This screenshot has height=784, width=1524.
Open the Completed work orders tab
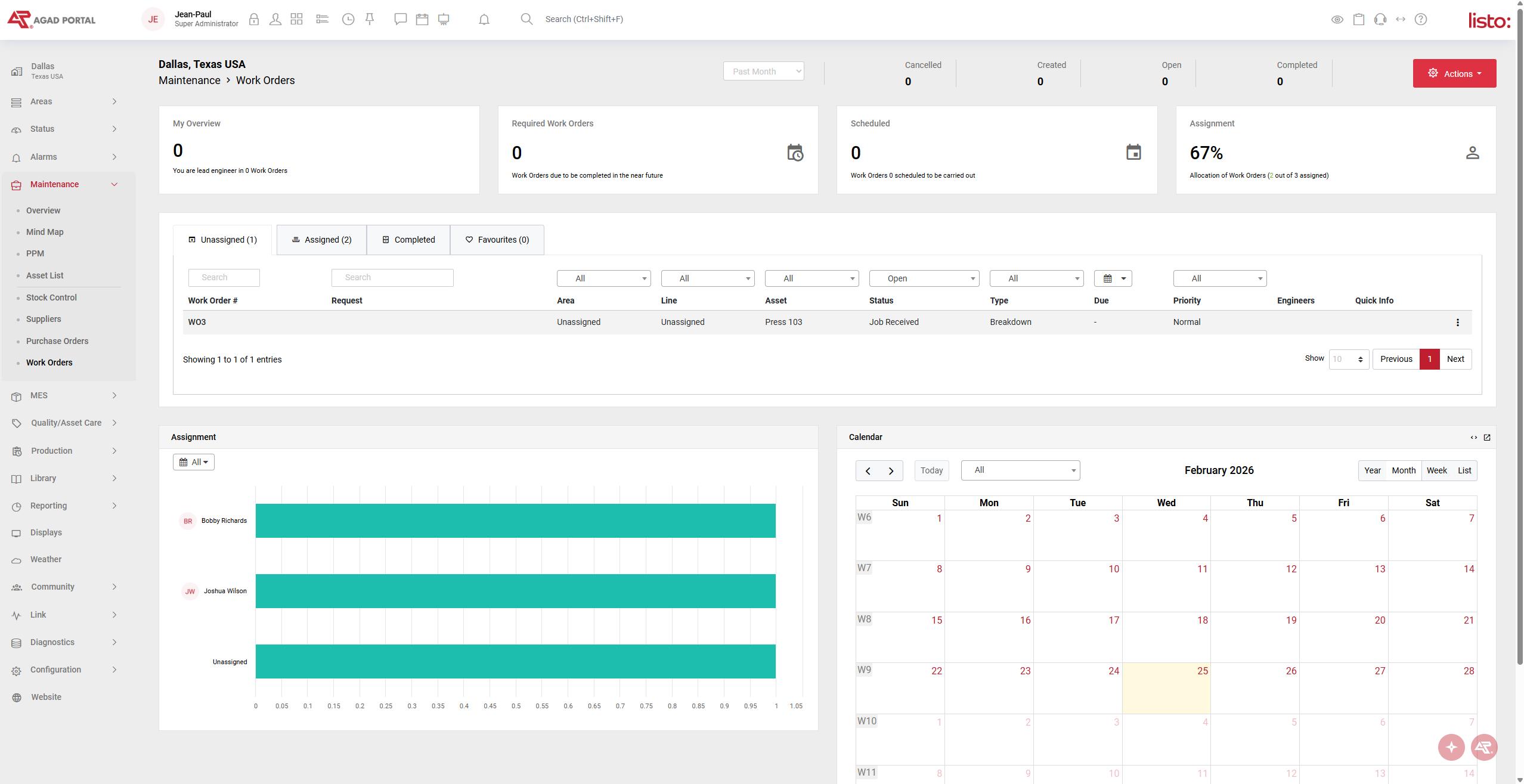[x=408, y=240]
